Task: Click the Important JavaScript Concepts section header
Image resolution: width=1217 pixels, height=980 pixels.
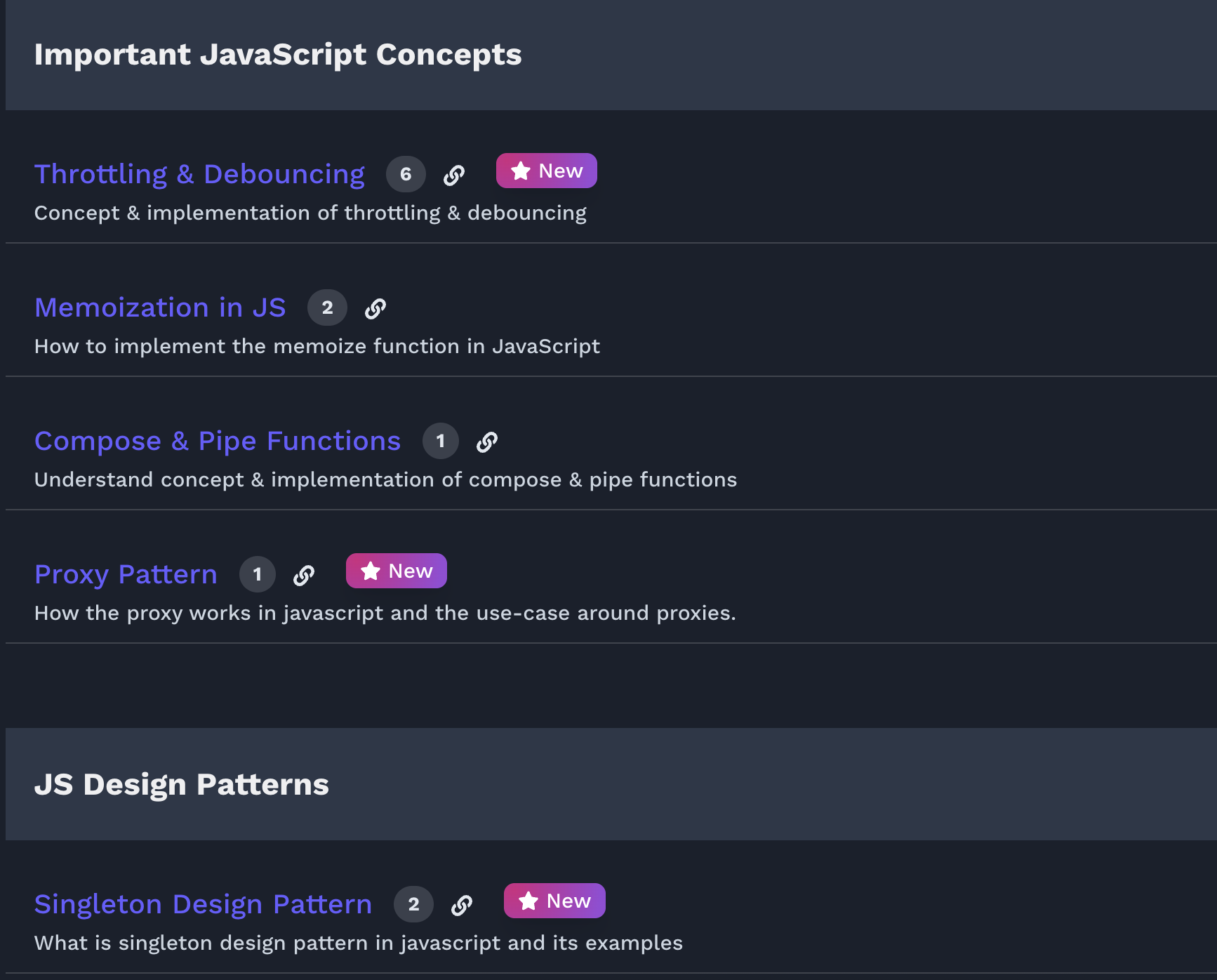Action: pyautogui.click(x=278, y=55)
